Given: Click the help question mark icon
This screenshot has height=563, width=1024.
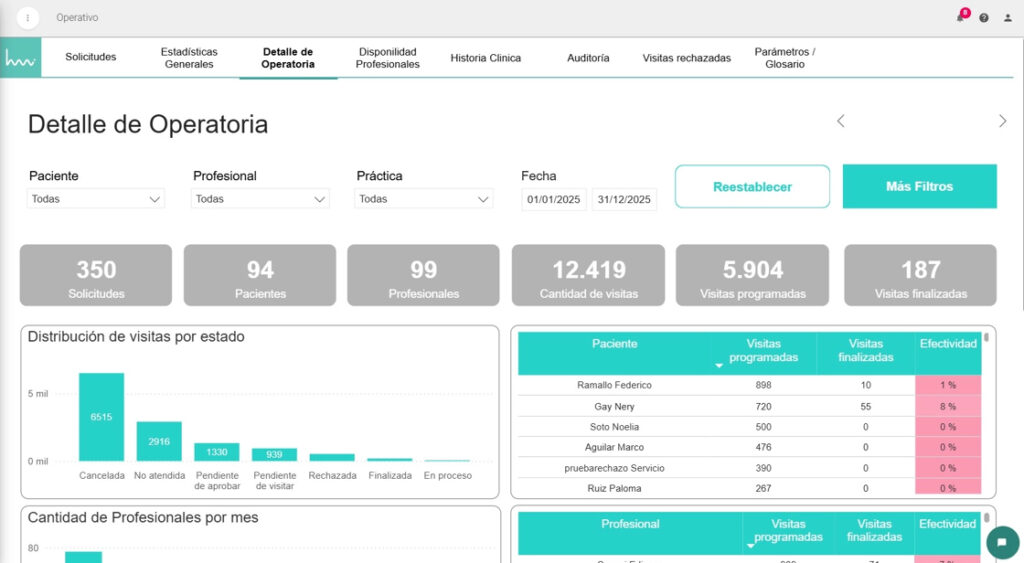Looking at the screenshot, I should (x=984, y=18).
